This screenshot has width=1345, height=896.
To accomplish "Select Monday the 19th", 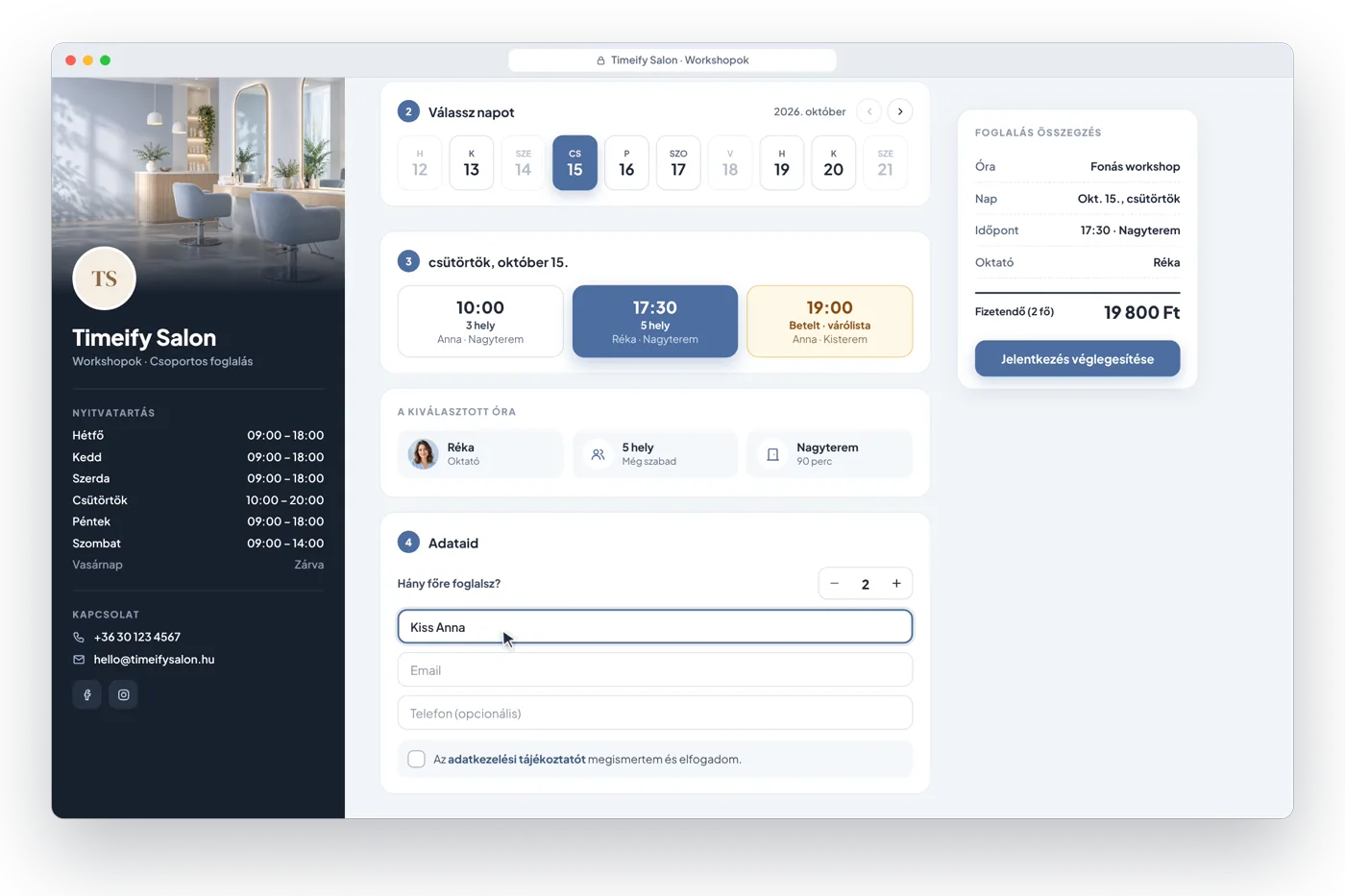I will [782, 162].
